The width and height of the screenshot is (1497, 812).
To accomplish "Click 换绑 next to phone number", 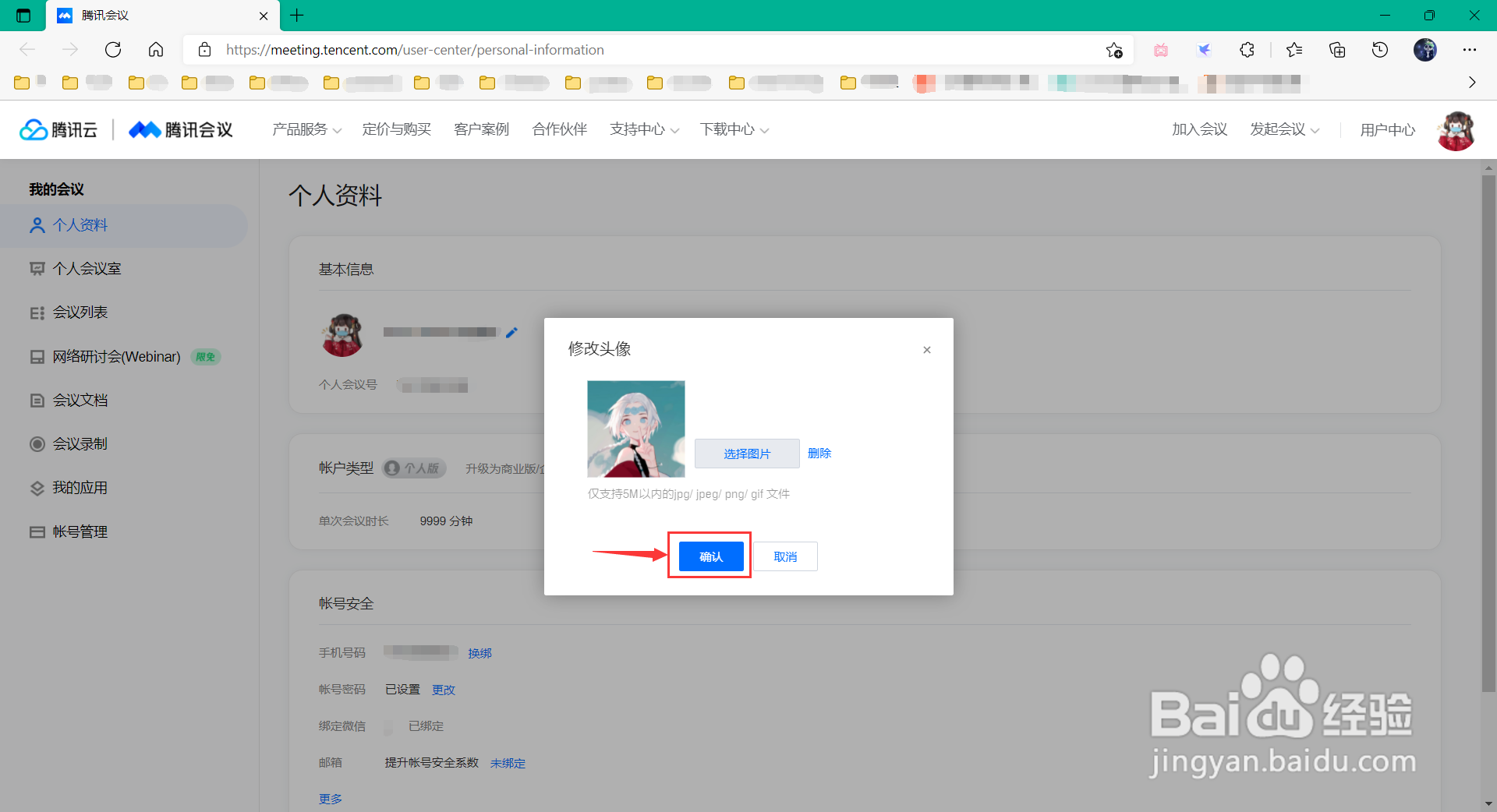I will [480, 653].
